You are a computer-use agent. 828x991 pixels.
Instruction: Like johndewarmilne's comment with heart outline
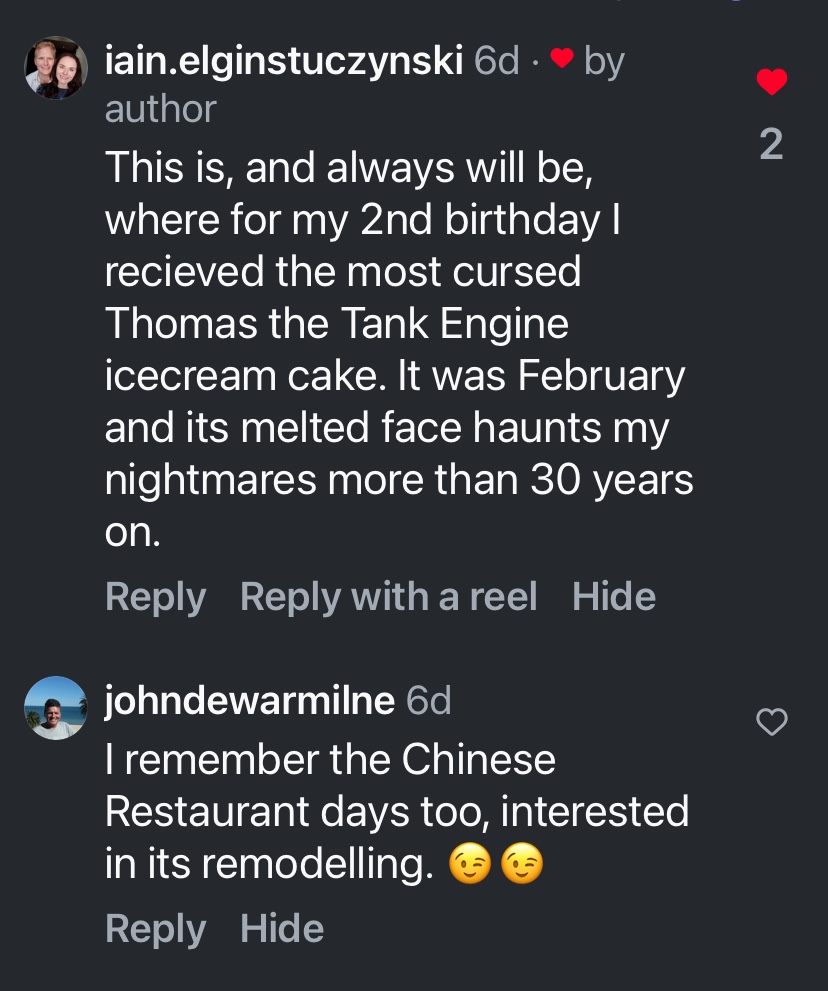(771, 721)
